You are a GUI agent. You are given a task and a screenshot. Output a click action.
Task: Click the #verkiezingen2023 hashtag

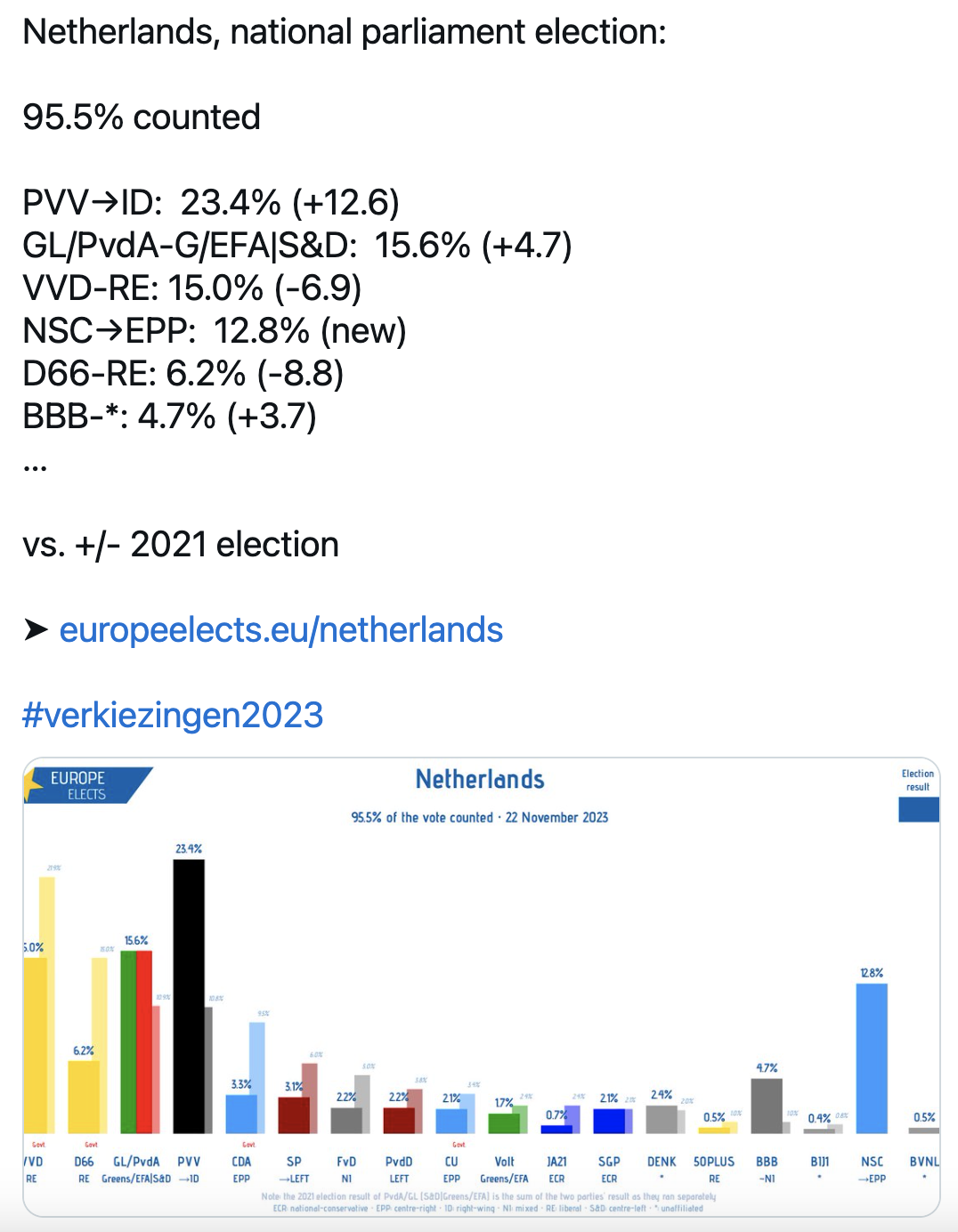point(173,716)
